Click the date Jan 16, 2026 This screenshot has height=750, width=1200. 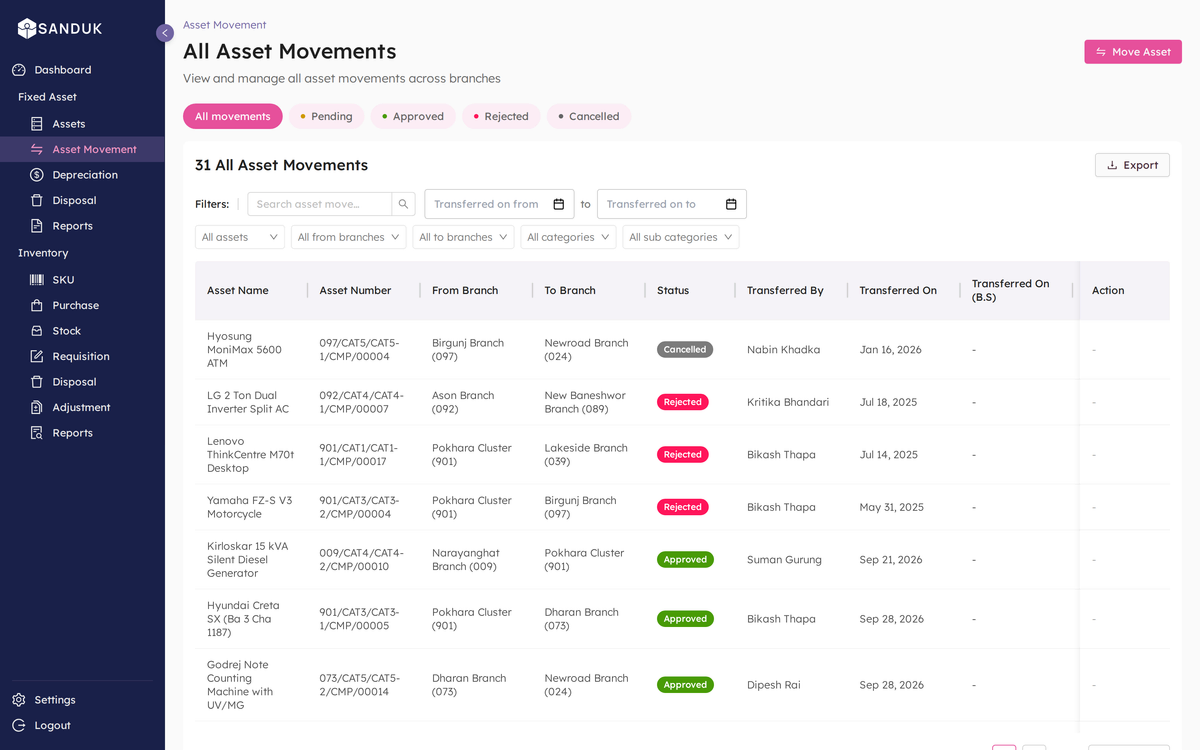pyautogui.click(x=891, y=350)
